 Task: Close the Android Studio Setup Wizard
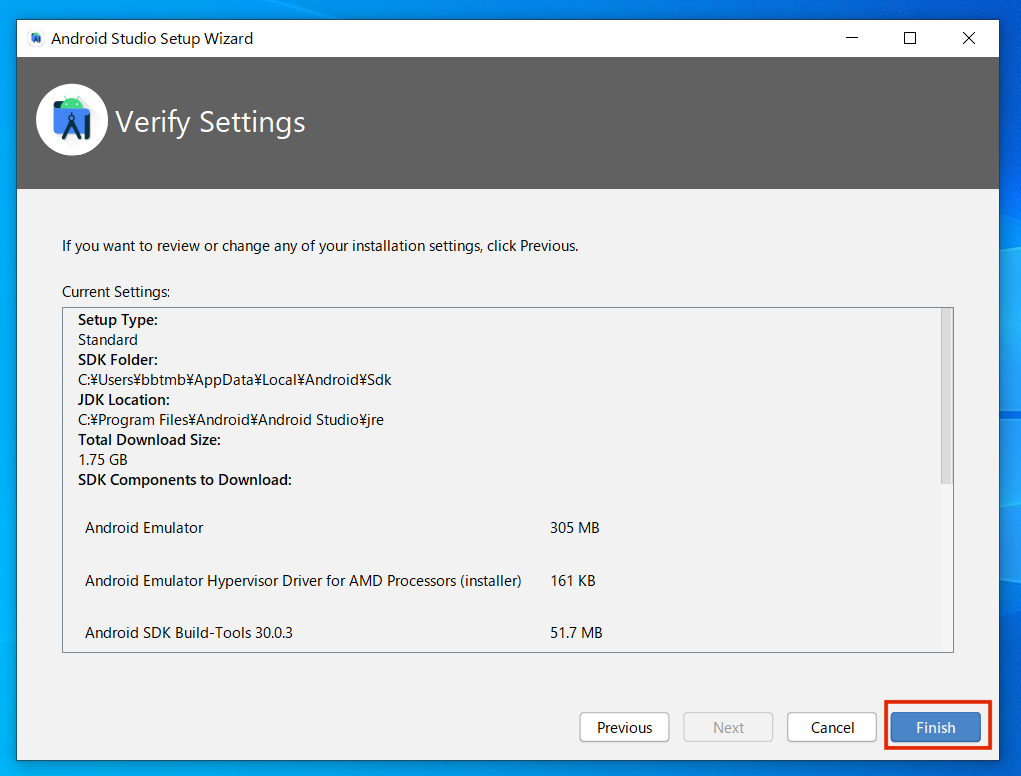tap(968, 38)
